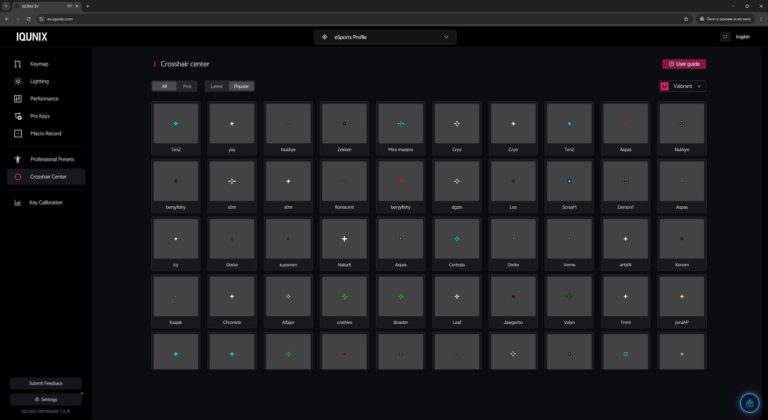Select the Demon1 crosshair
The image size is (768, 420).
tap(625, 186)
